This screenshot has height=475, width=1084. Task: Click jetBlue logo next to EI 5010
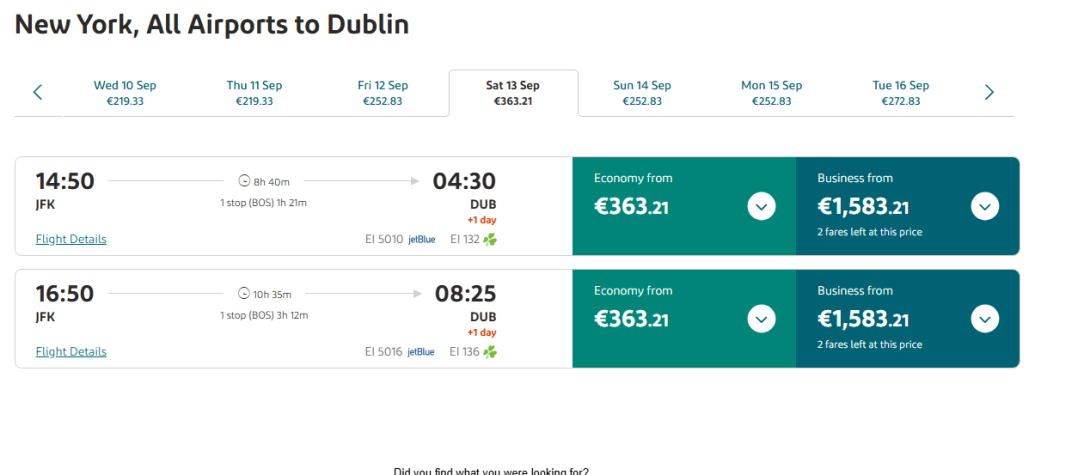422,239
